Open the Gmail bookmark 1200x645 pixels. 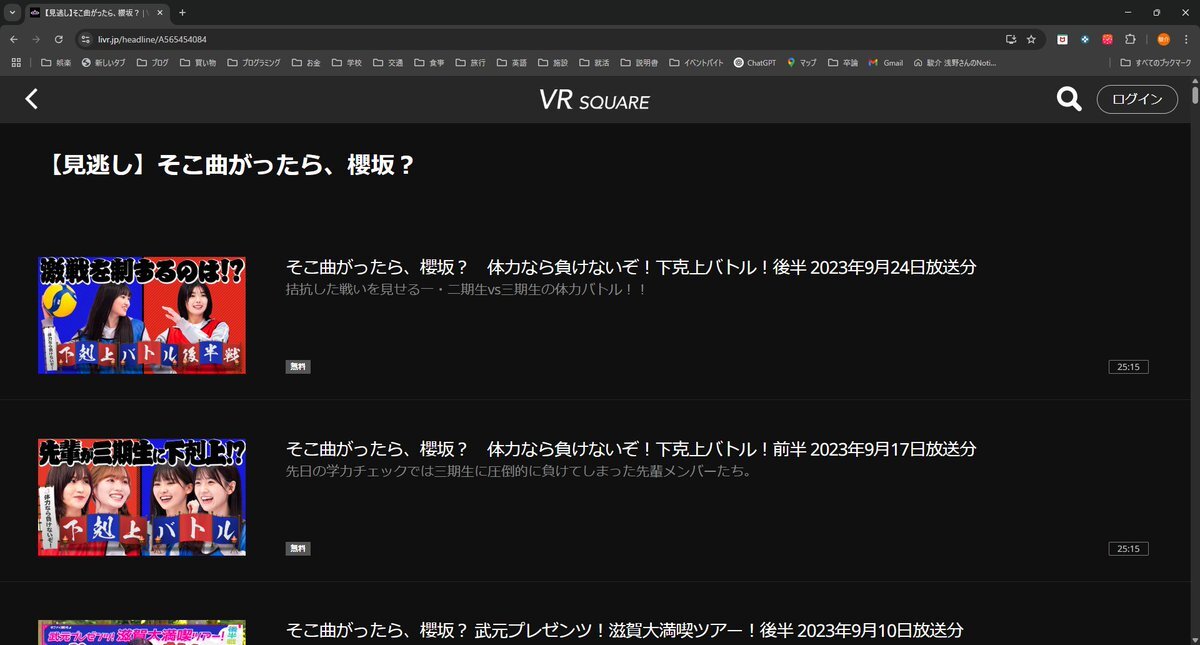(886, 62)
